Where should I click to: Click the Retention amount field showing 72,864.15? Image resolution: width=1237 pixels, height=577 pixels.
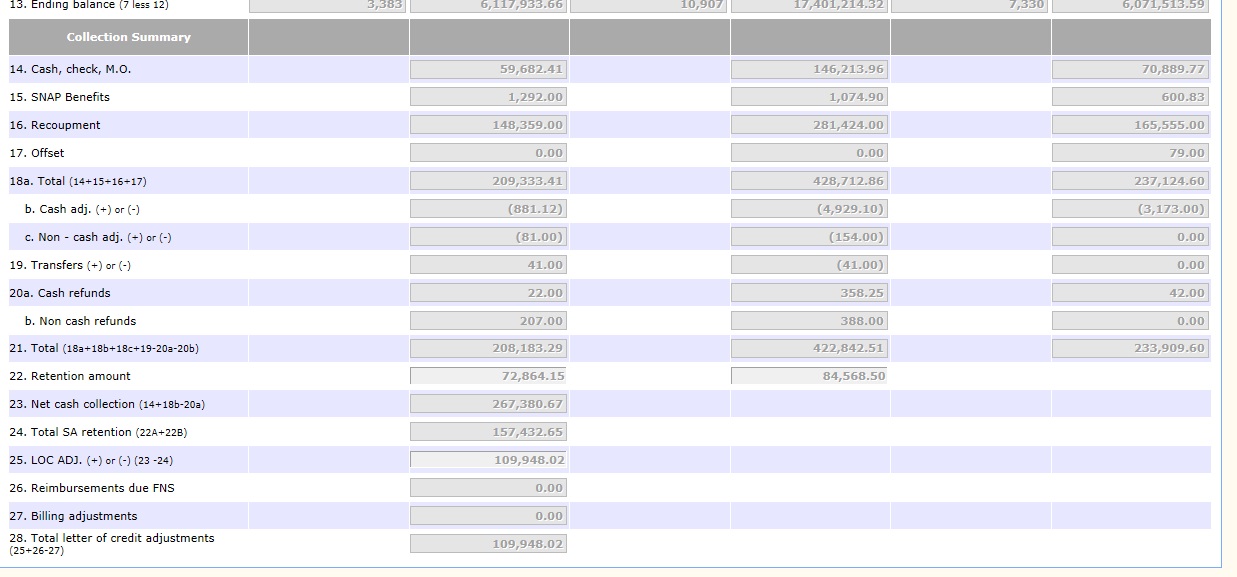488,376
